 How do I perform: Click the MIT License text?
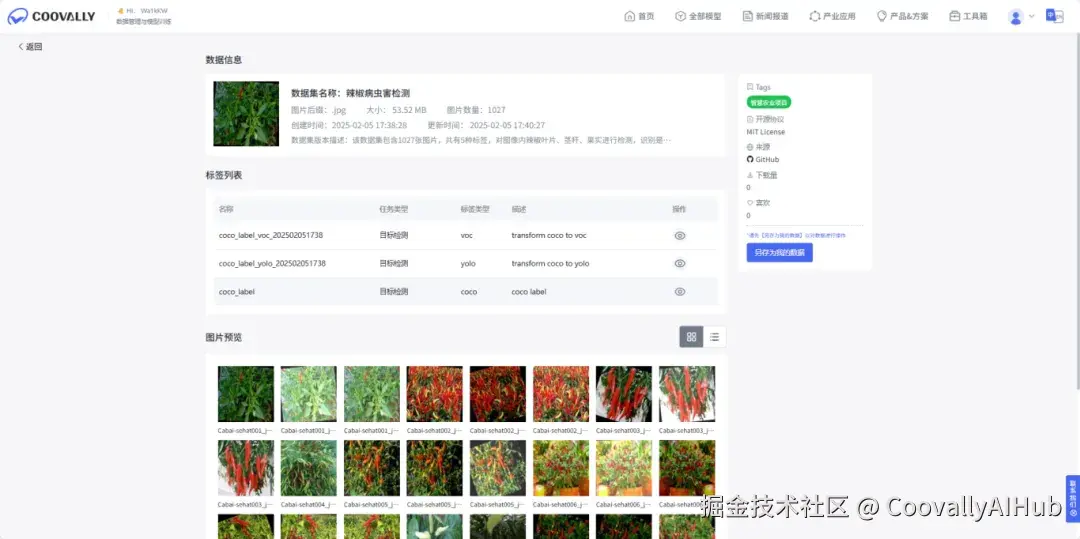pyautogui.click(x=766, y=132)
